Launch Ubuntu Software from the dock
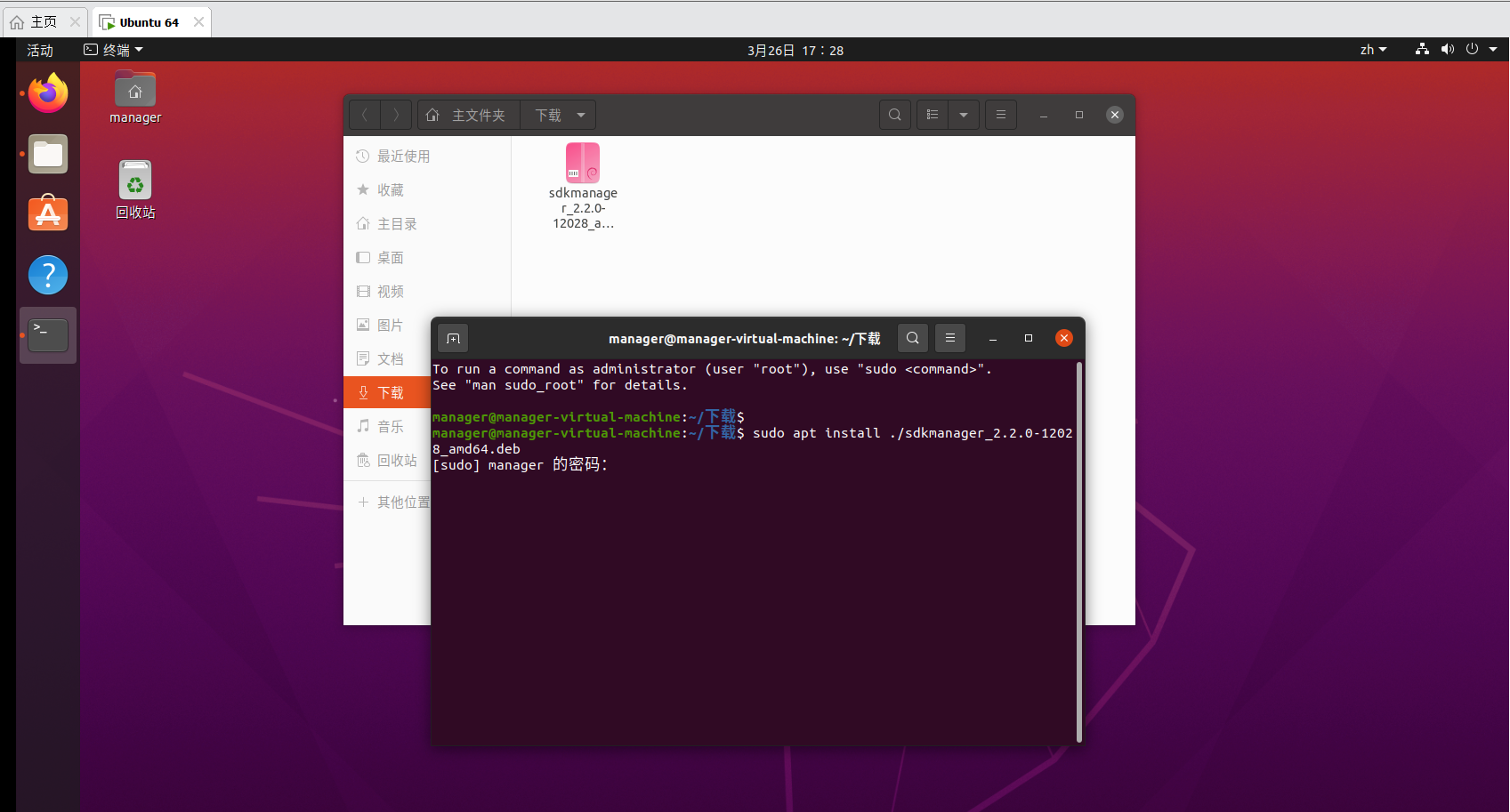Screen dimensions: 1510x812 coord(48,214)
